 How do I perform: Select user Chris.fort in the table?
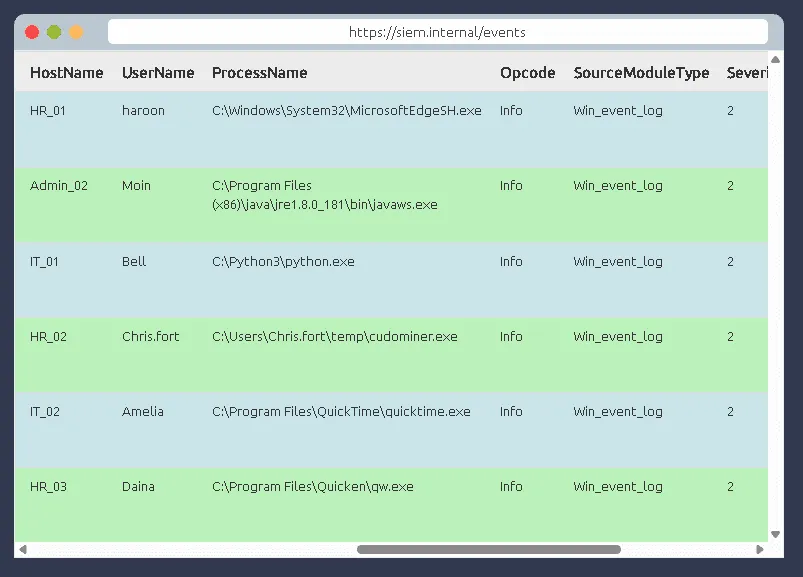[x=150, y=337]
